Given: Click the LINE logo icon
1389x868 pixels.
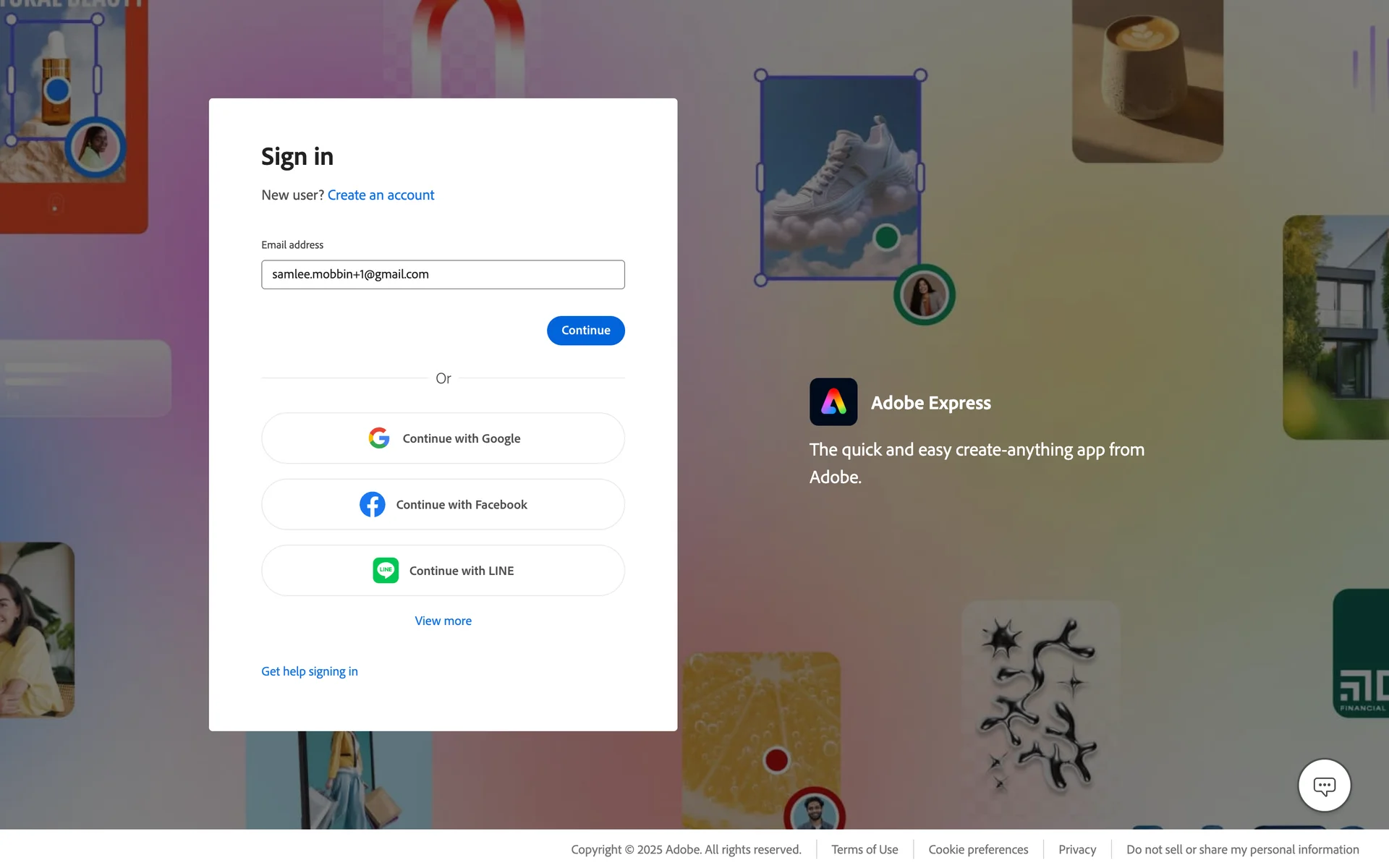Looking at the screenshot, I should click(x=386, y=570).
